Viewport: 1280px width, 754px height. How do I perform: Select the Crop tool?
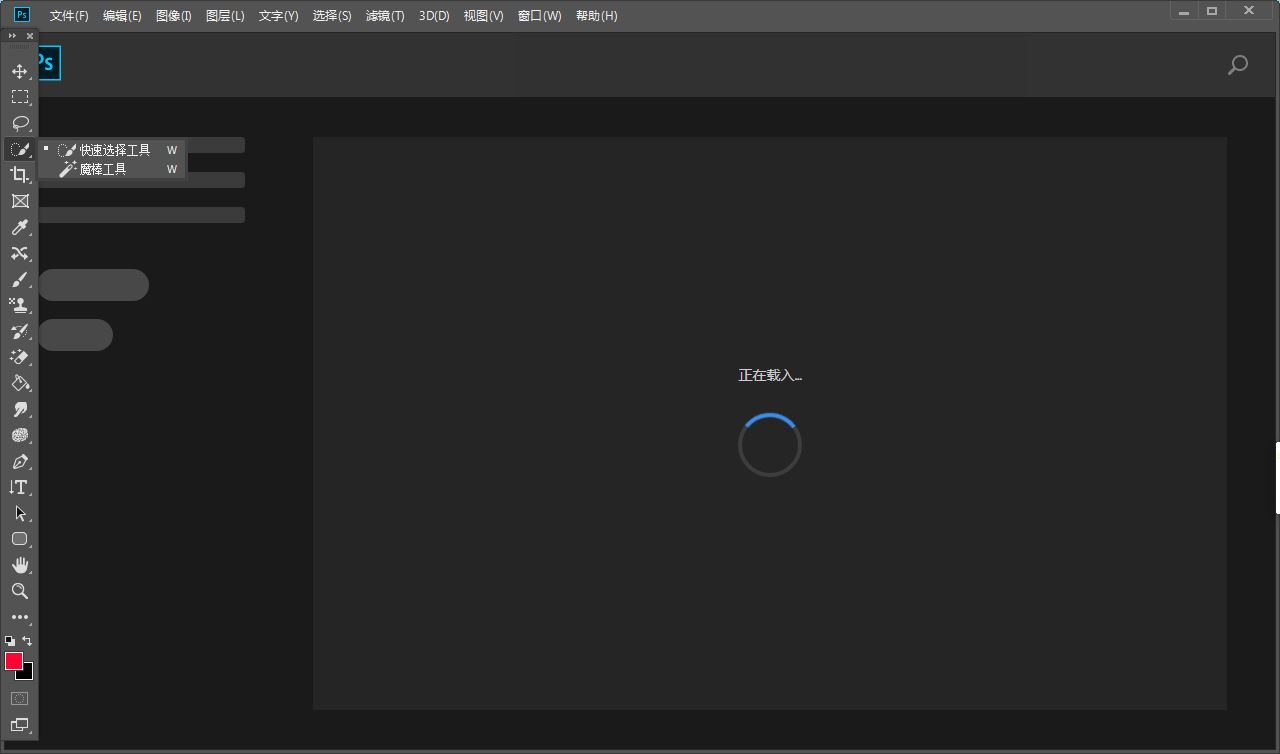[19, 175]
